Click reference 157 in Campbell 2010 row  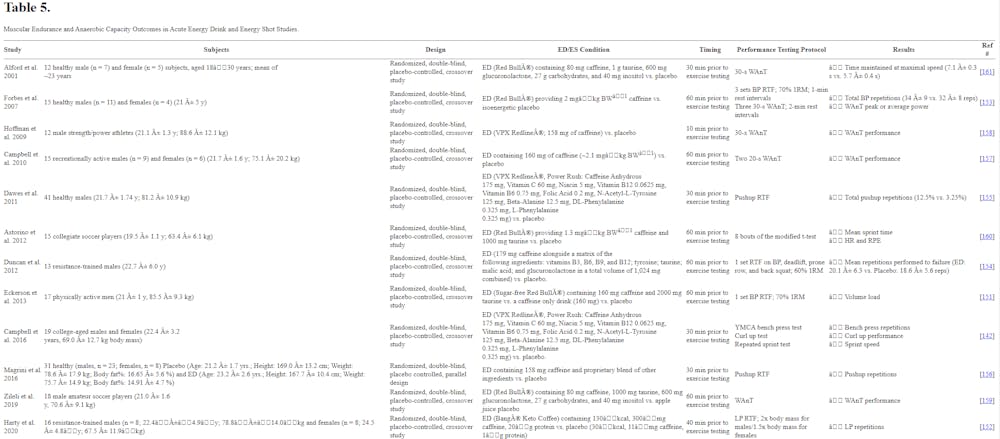986,157
